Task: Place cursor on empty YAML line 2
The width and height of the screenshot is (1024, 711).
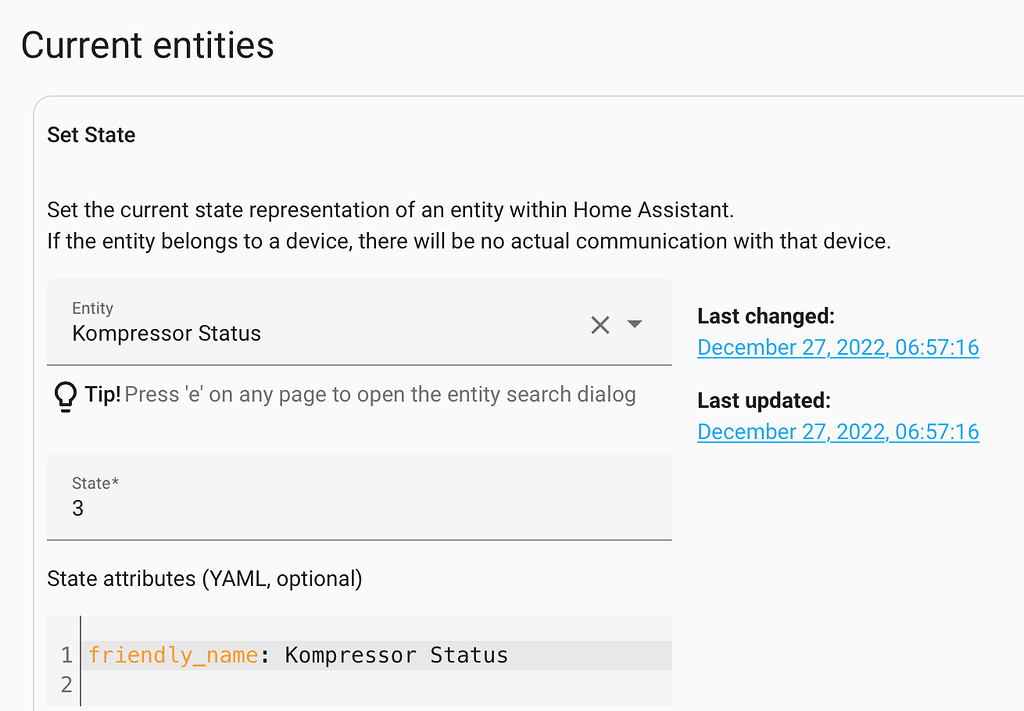Action: (x=300, y=685)
